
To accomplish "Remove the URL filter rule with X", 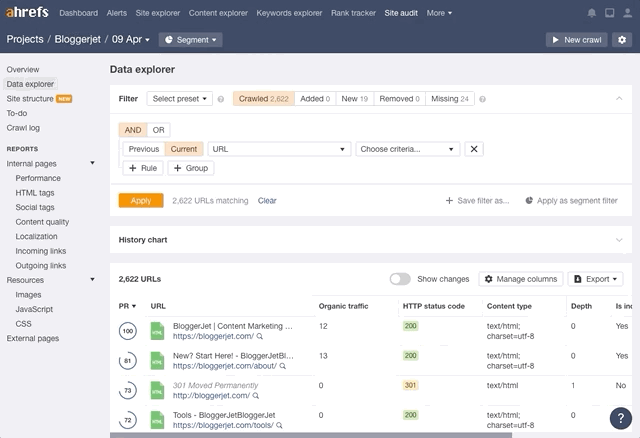I will coord(474,149).
